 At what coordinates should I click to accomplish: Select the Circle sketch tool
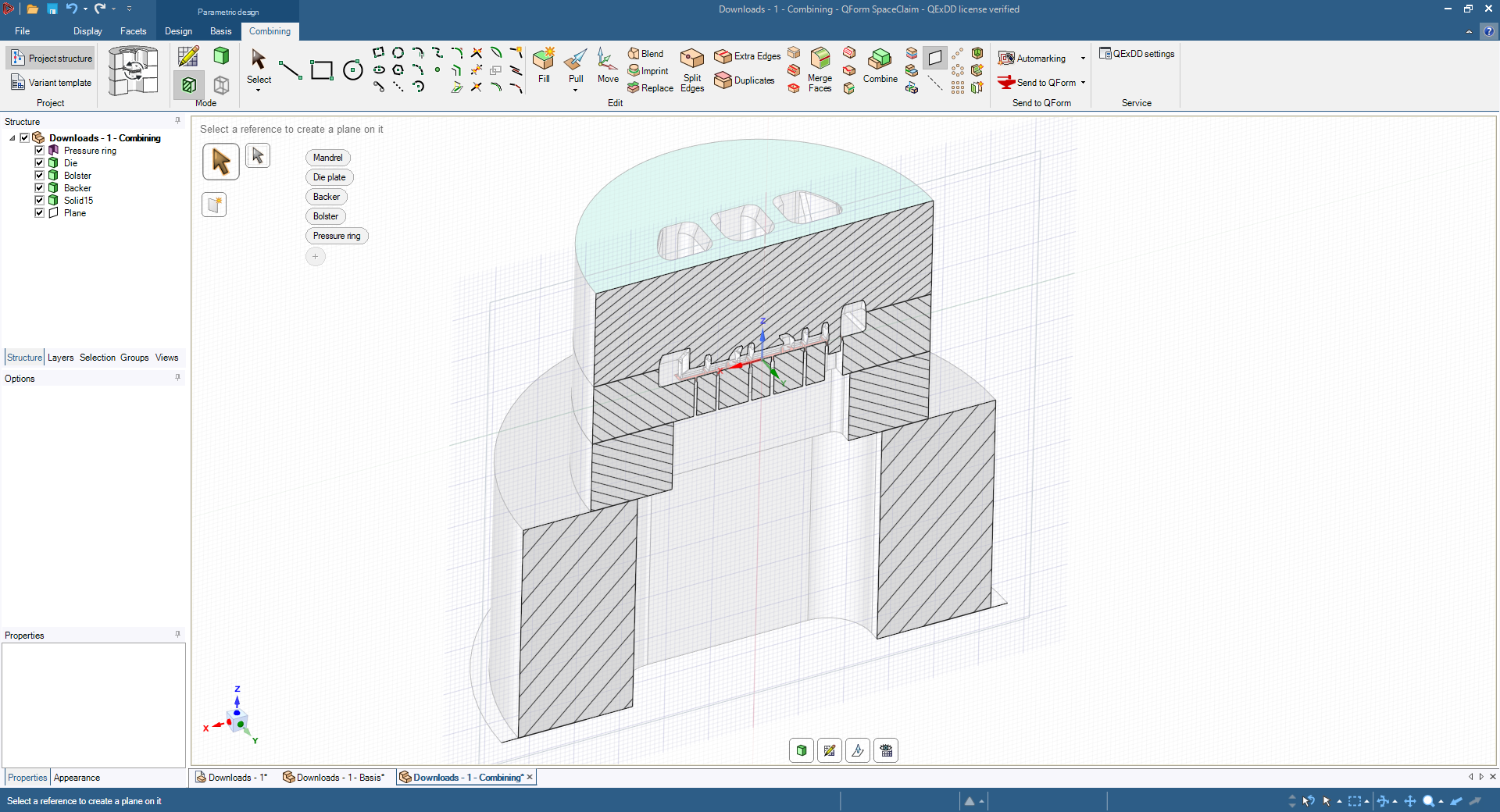pyautogui.click(x=353, y=70)
